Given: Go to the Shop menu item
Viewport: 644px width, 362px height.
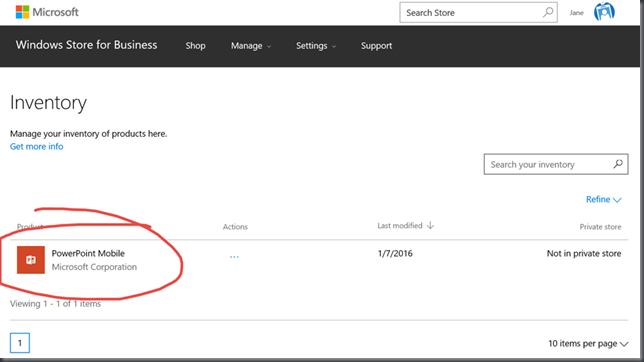Looking at the screenshot, I should click(196, 46).
